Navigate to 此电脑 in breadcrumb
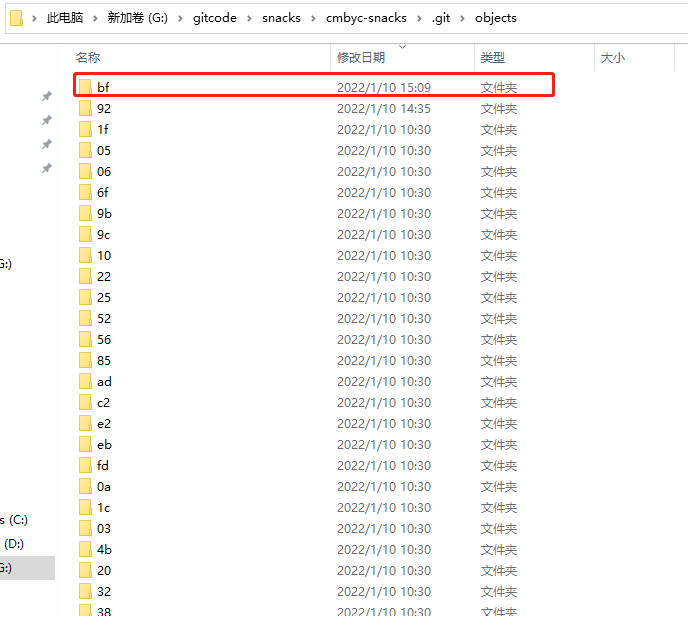688x624 pixels. [65, 18]
